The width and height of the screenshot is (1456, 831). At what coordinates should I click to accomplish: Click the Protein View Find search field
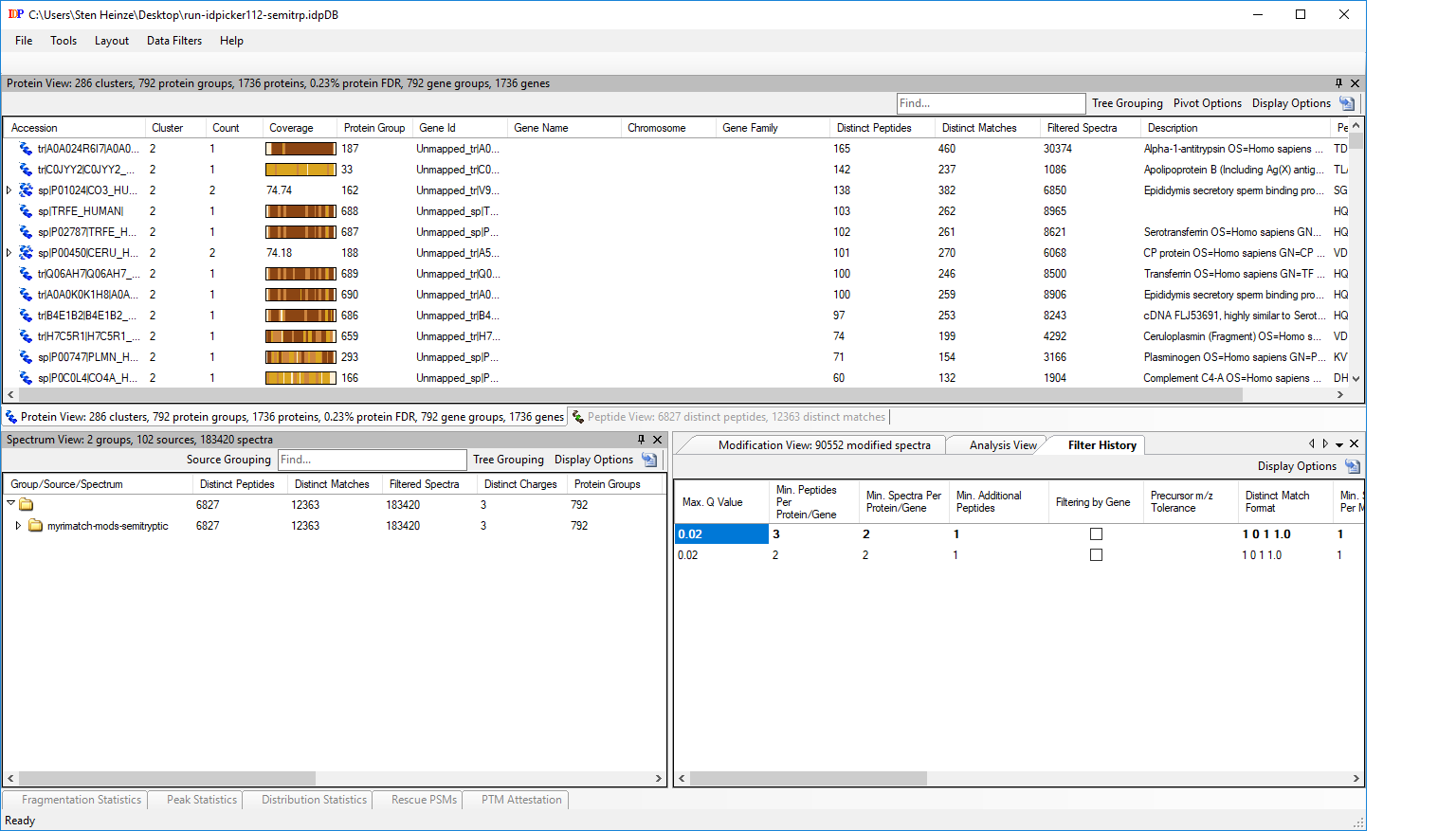tap(991, 103)
